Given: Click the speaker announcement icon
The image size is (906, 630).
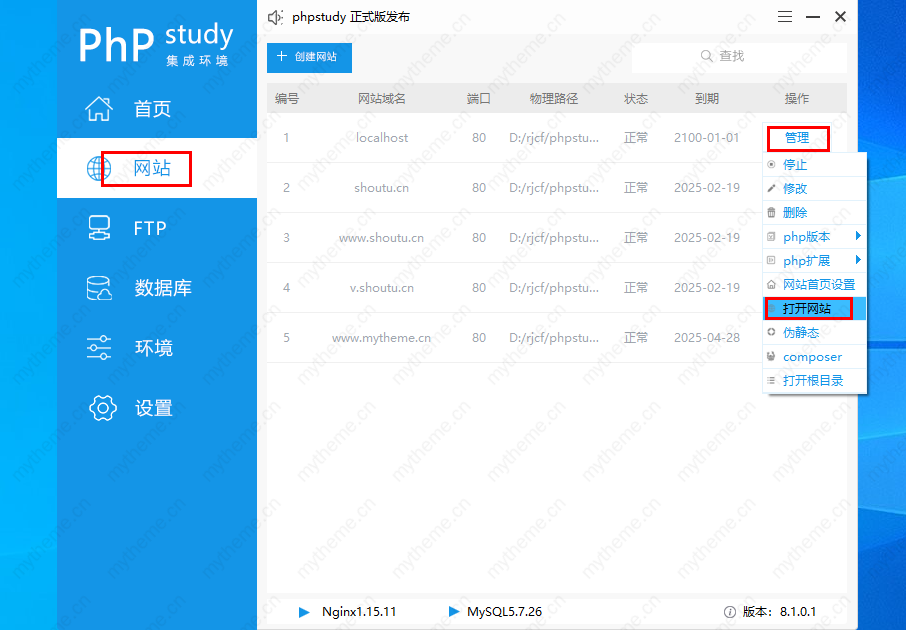Looking at the screenshot, I should coord(276,17).
